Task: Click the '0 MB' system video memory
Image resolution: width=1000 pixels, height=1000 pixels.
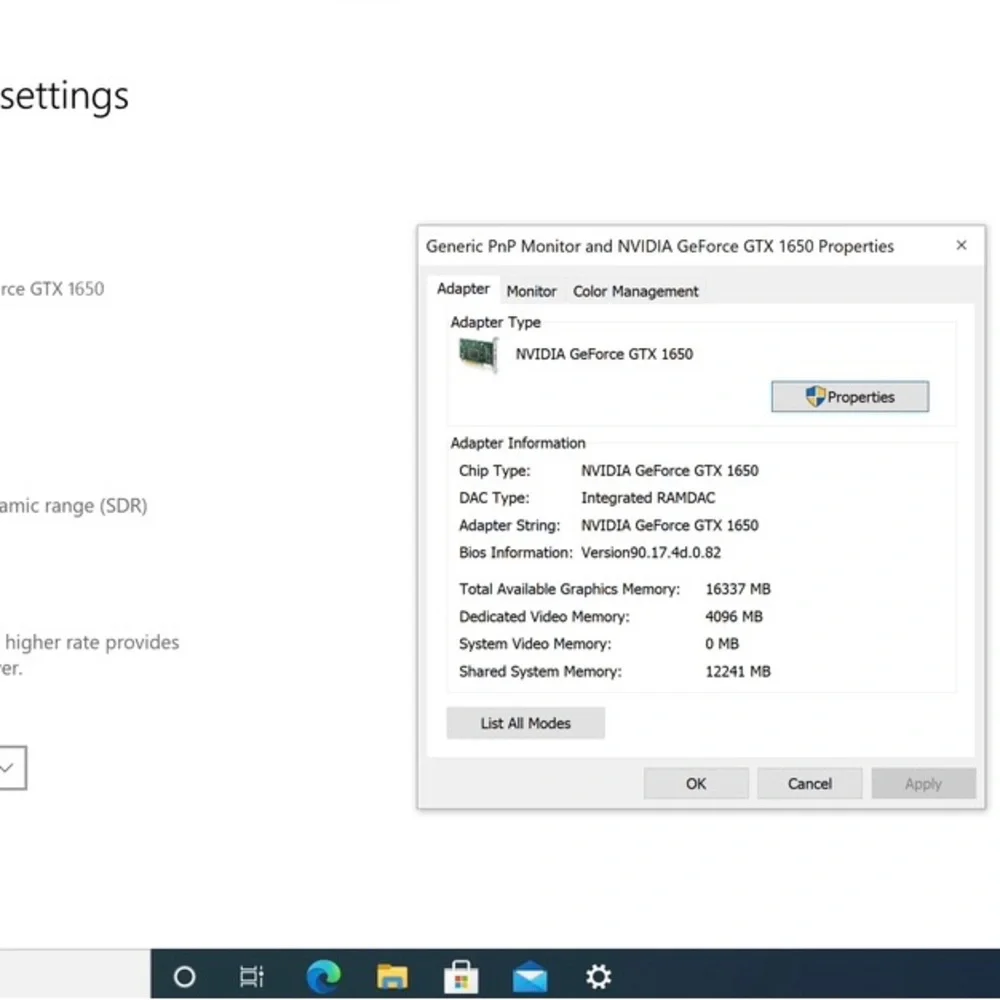Action: [x=722, y=643]
